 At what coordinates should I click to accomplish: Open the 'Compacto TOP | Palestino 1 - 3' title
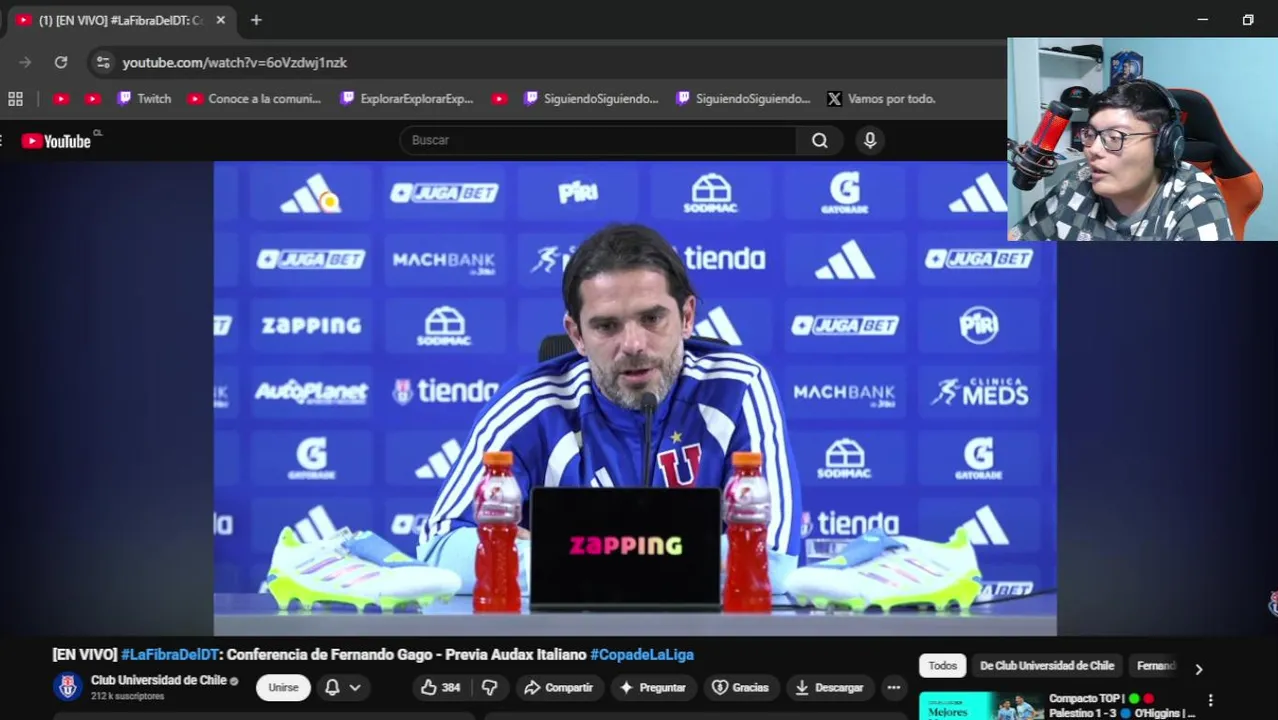coord(1121,706)
